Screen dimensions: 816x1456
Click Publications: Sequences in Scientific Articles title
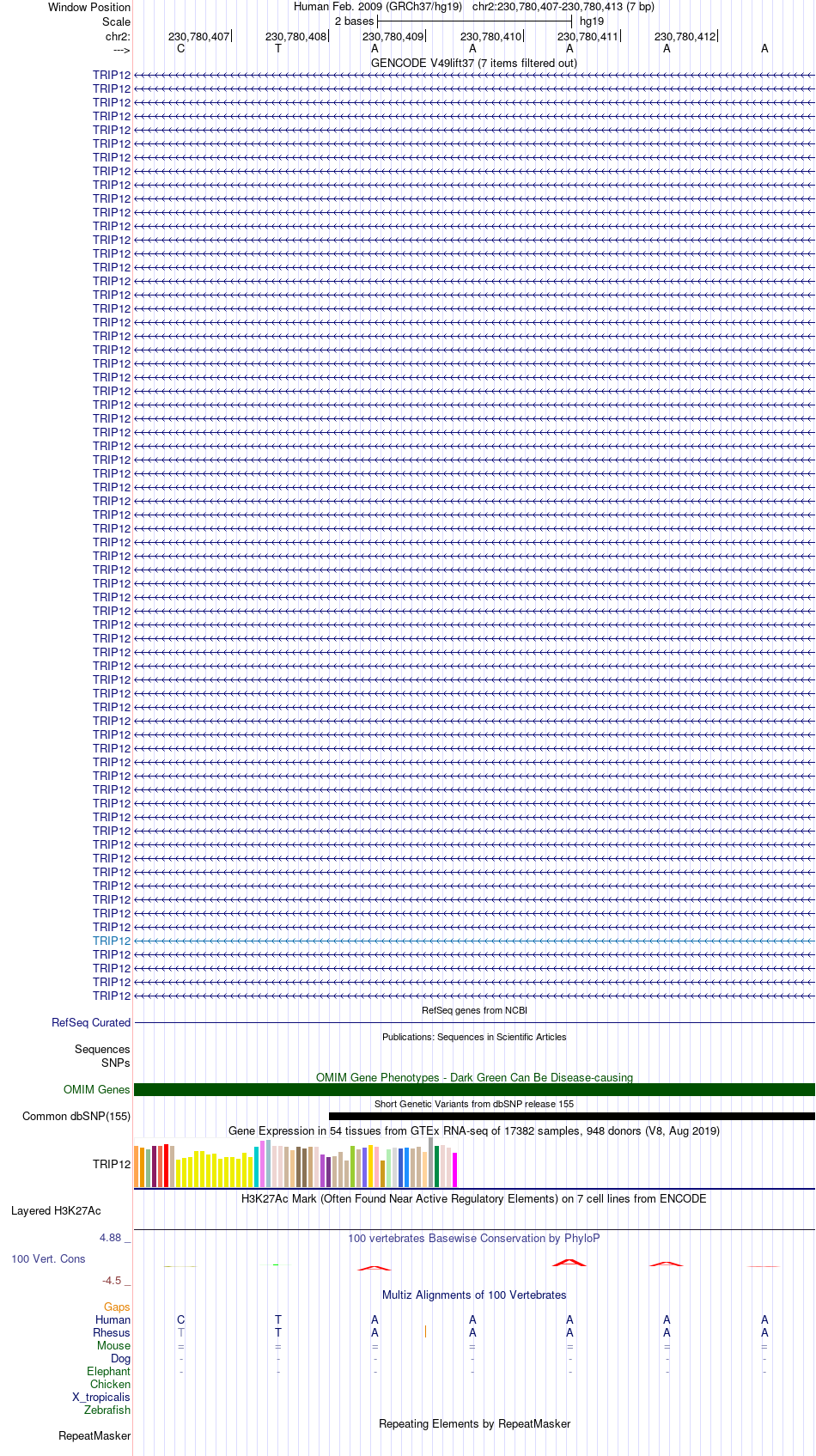tap(474, 1037)
